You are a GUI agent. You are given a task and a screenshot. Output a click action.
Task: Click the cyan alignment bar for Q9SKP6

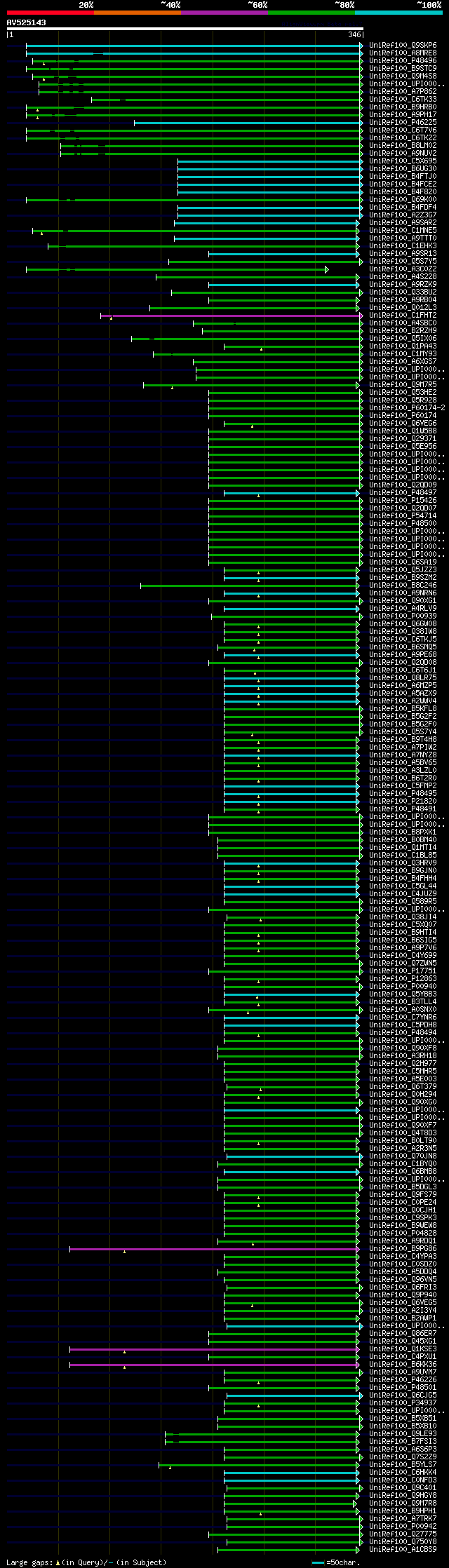(194, 46)
